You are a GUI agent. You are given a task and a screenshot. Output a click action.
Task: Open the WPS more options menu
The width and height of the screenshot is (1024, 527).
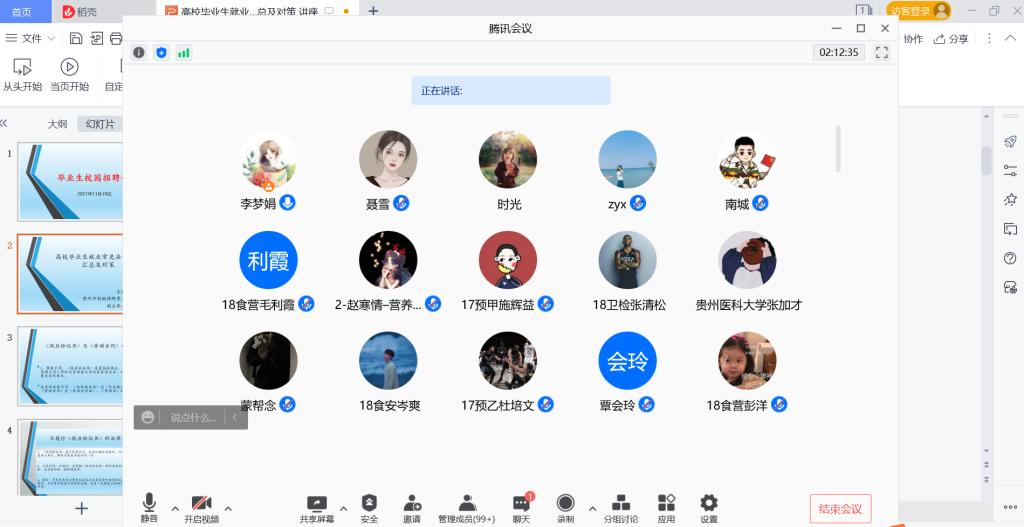[x=989, y=39]
